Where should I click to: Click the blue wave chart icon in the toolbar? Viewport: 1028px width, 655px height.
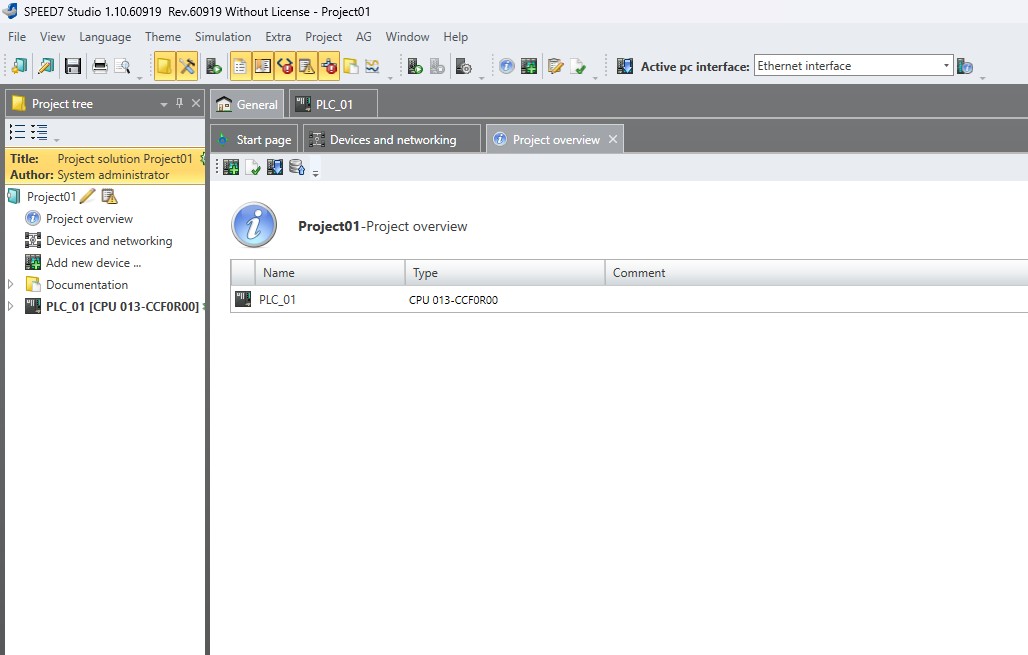[372, 66]
